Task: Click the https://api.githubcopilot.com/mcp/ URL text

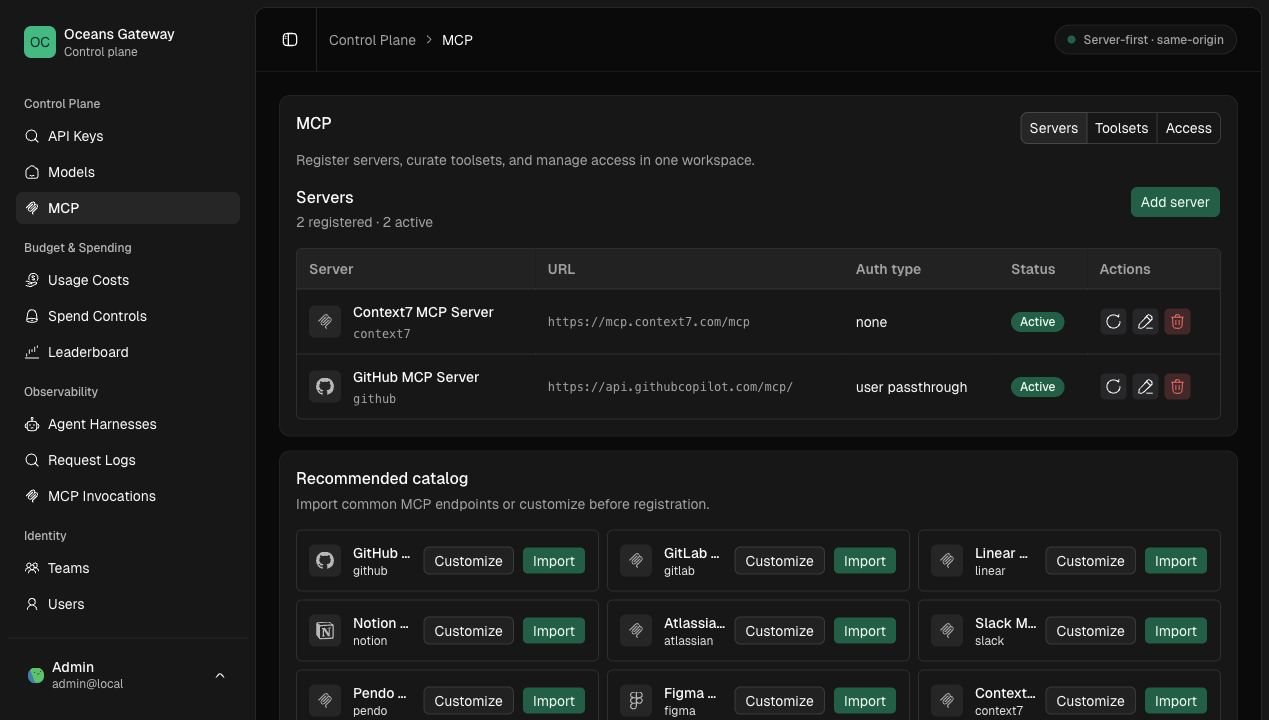Action: (x=670, y=387)
